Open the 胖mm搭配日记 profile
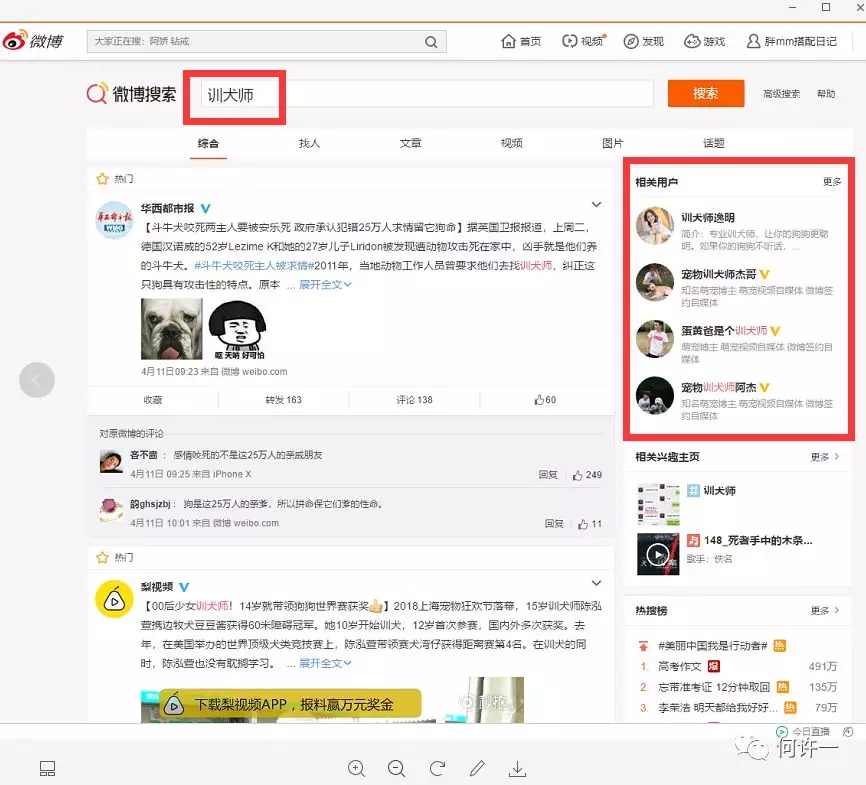 click(791, 41)
